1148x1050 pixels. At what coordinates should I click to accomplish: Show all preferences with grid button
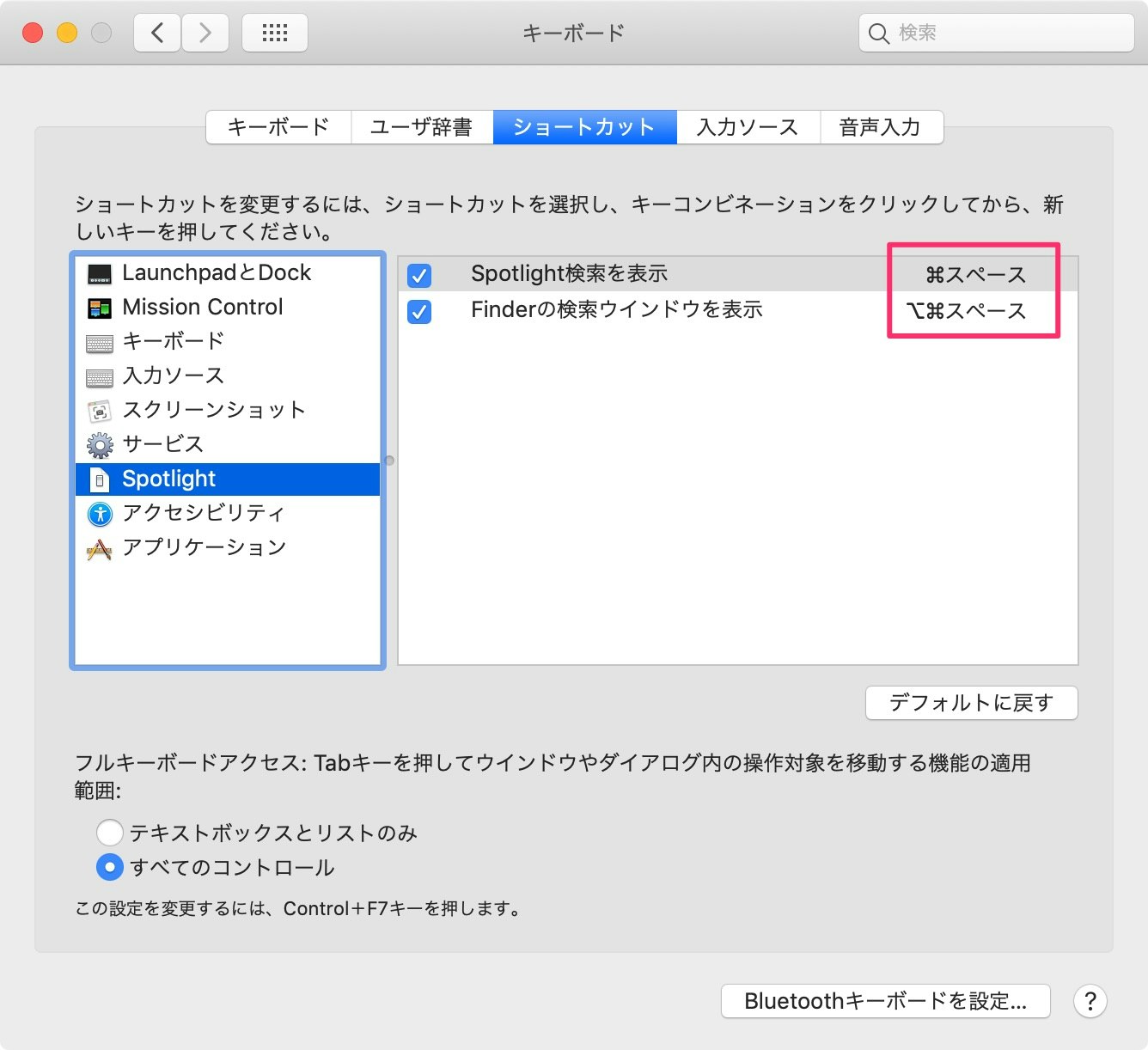pyautogui.click(x=275, y=33)
